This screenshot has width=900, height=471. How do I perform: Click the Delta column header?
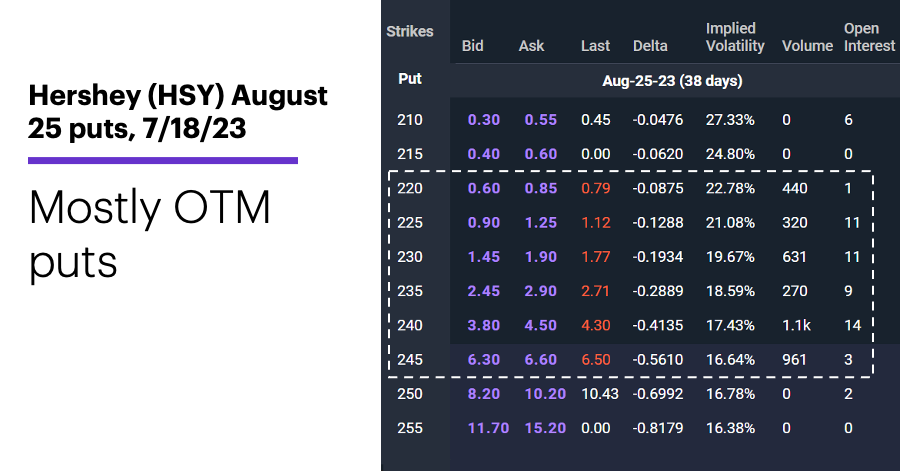(650, 46)
